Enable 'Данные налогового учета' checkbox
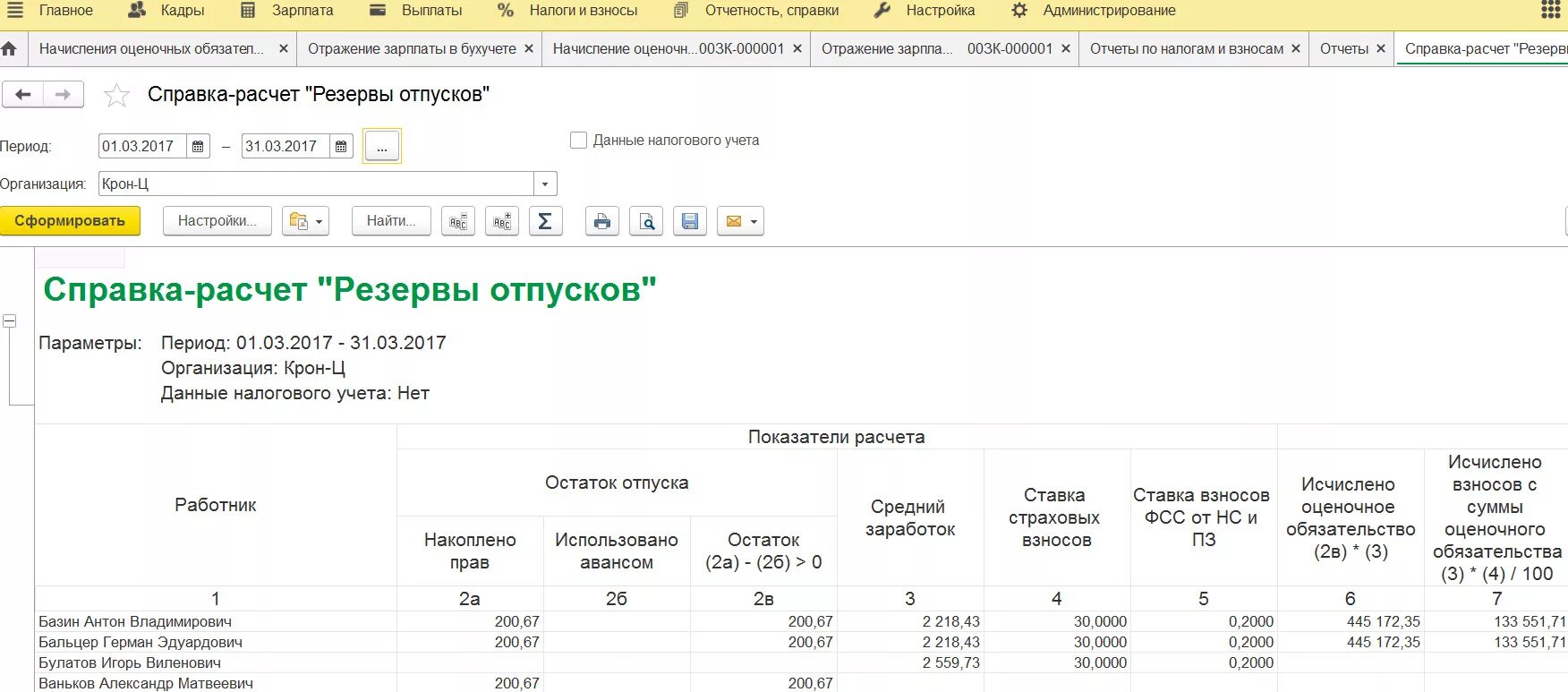Image resolution: width=1568 pixels, height=692 pixels. pyautogui.click(x=579, y=141)
